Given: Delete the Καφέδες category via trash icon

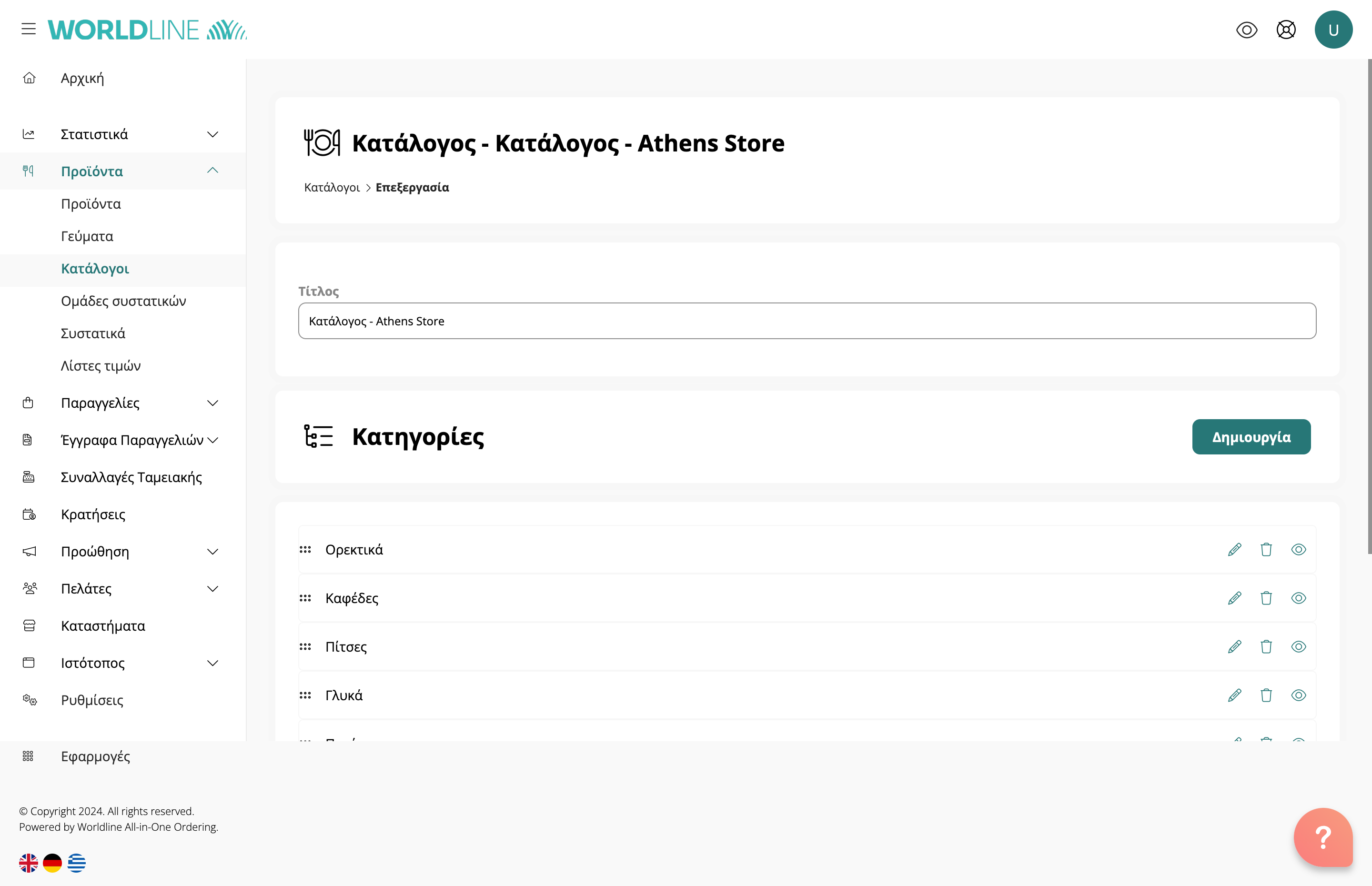Looking at the screenshot, I should point(1266,598).
